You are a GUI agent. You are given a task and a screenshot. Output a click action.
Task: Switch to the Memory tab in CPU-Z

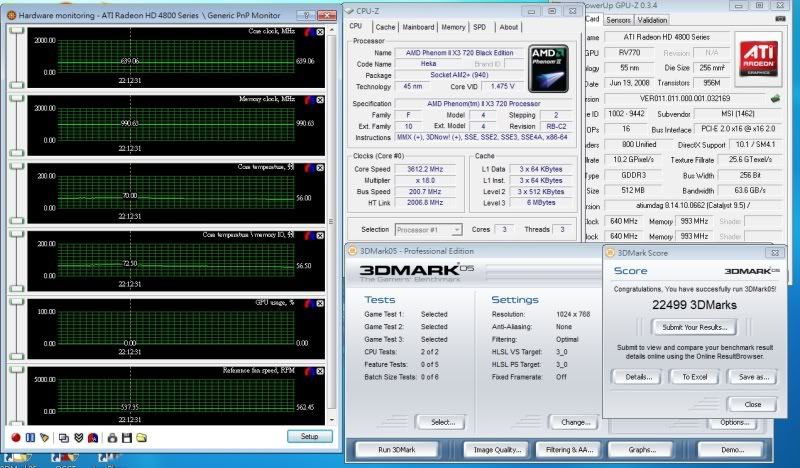pos(453,27)
